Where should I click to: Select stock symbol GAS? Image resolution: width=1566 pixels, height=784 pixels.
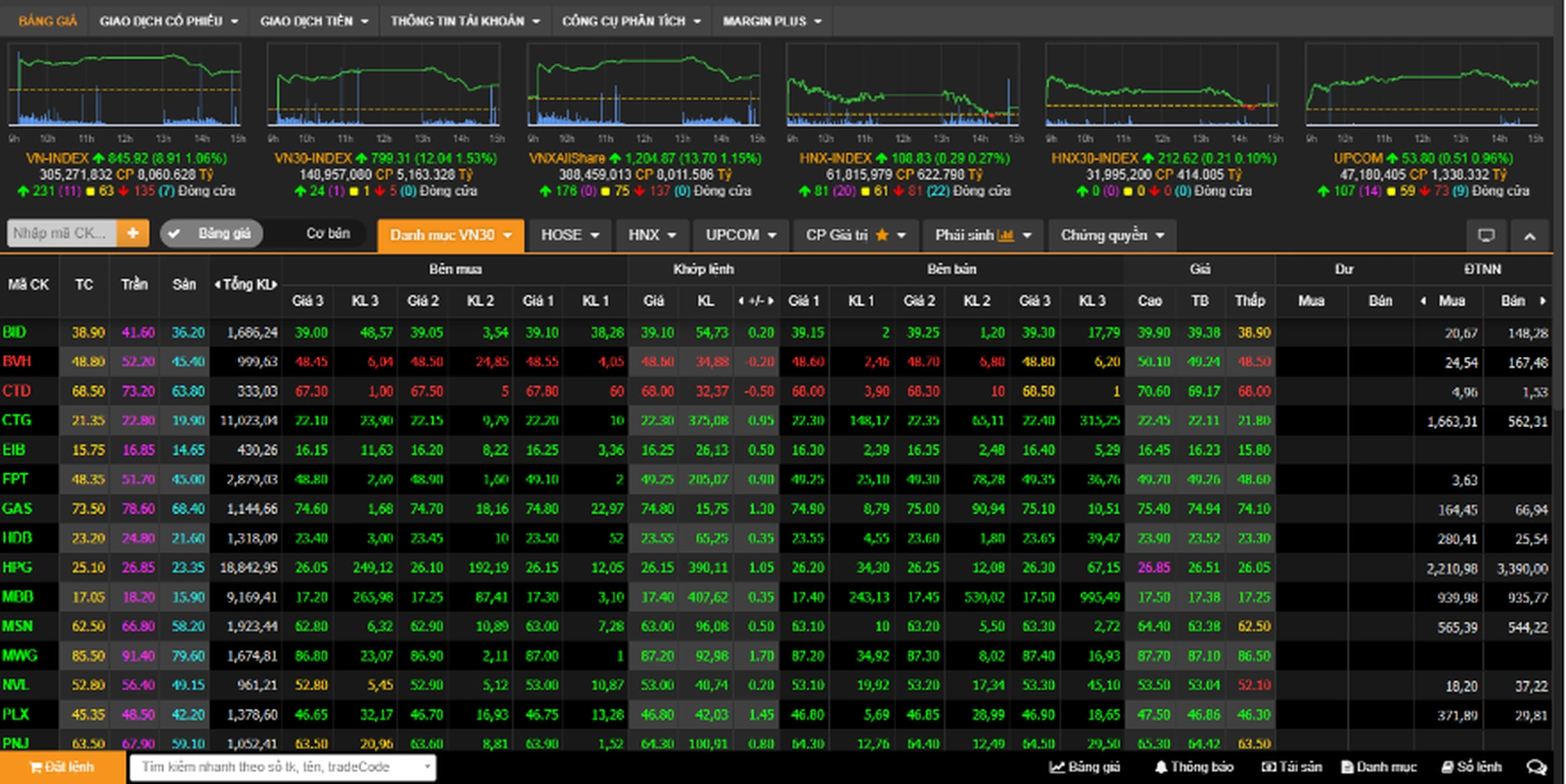click(16, 509)
